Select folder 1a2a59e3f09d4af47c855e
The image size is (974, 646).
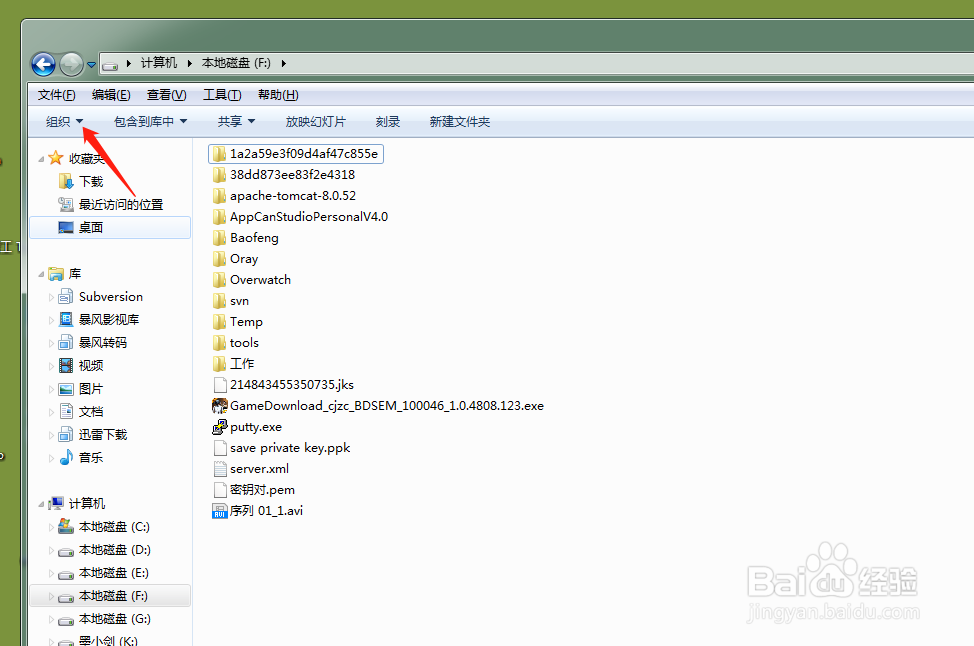point(296,153)
